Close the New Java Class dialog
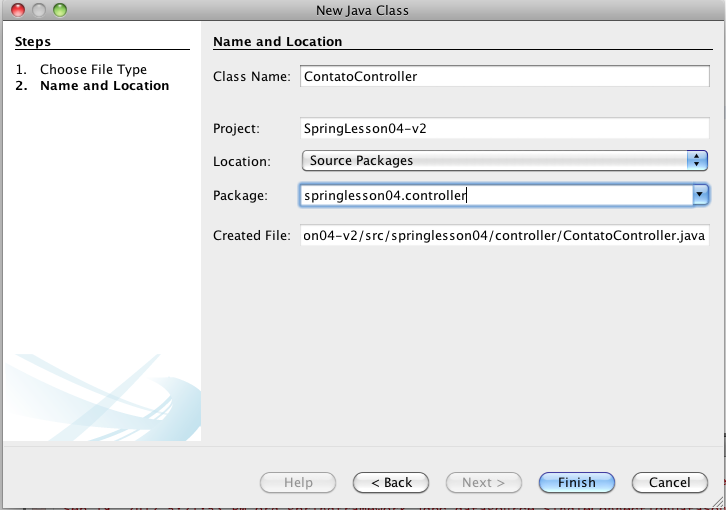Viewport: 726px width, 510px height. 18,10
